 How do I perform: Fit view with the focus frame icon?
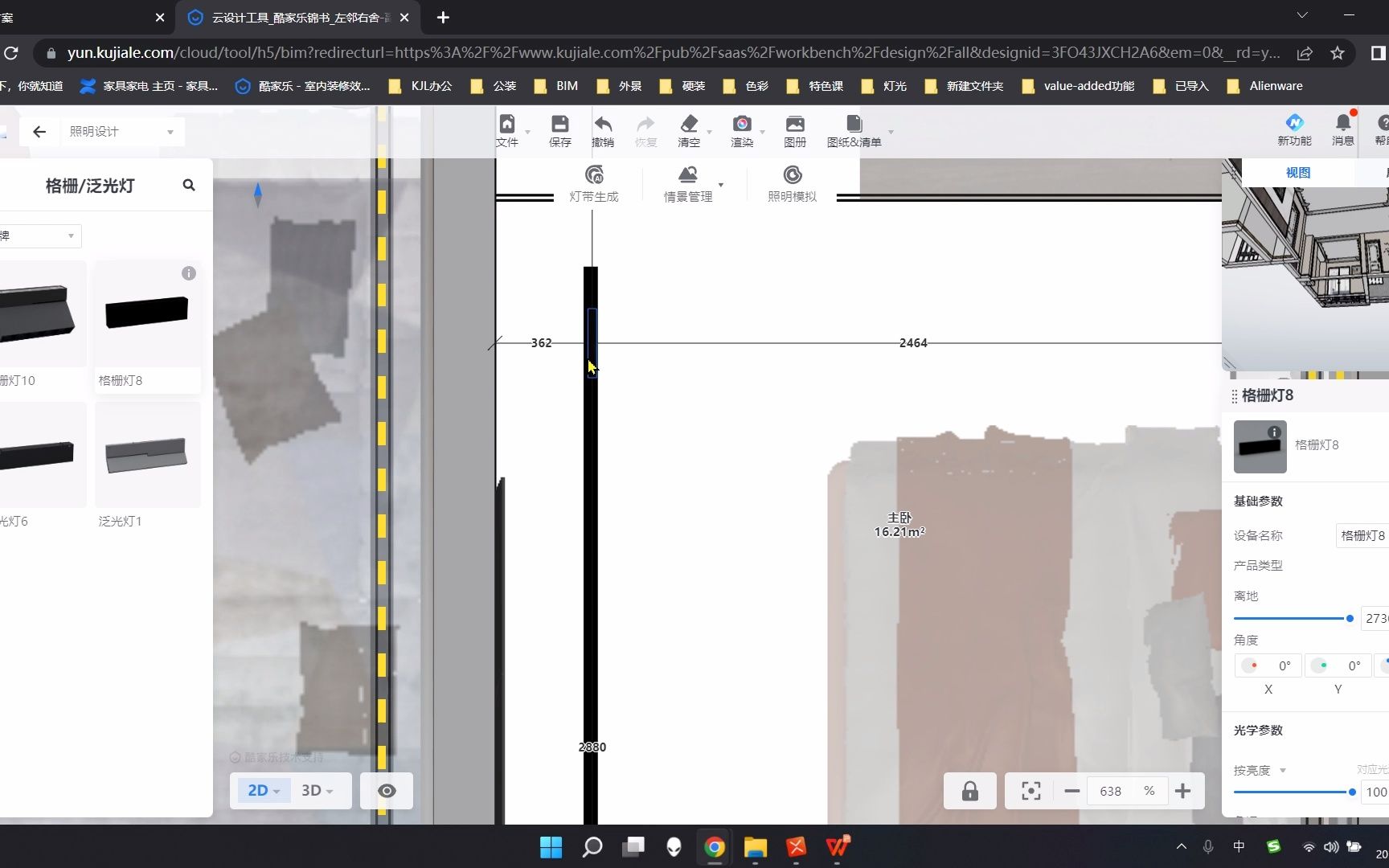tap(1030, 791)
